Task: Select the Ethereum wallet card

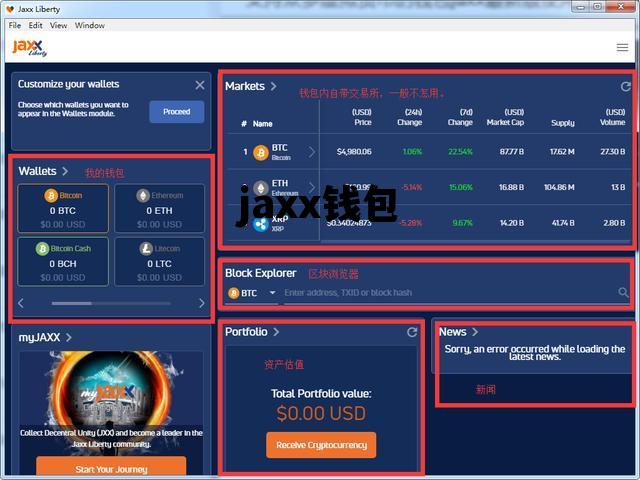Action: (160, 209)
